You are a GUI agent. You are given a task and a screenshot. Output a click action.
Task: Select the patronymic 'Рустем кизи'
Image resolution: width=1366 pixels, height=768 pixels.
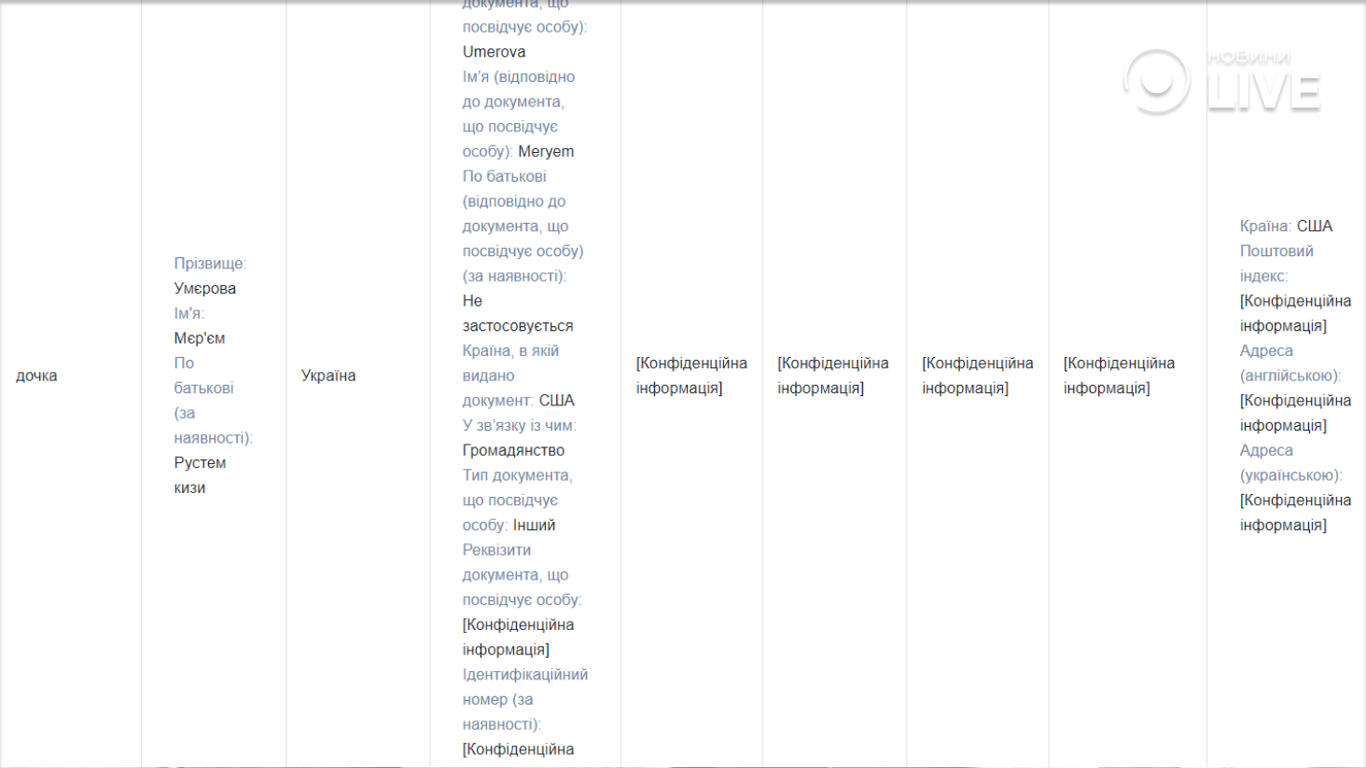pos(199,475)
